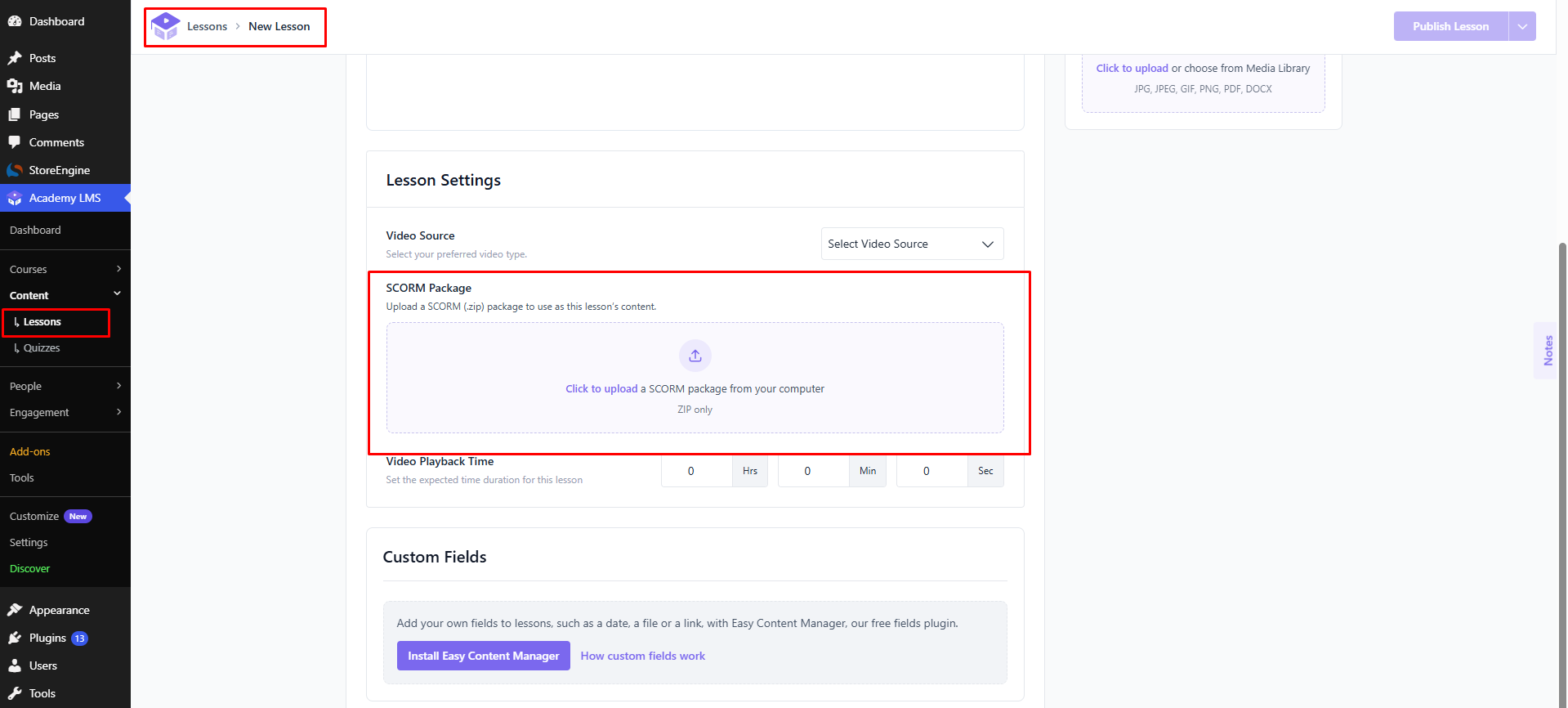
Task: Click the Hrs input in Video Playback Time
Action: coord(697,471)
